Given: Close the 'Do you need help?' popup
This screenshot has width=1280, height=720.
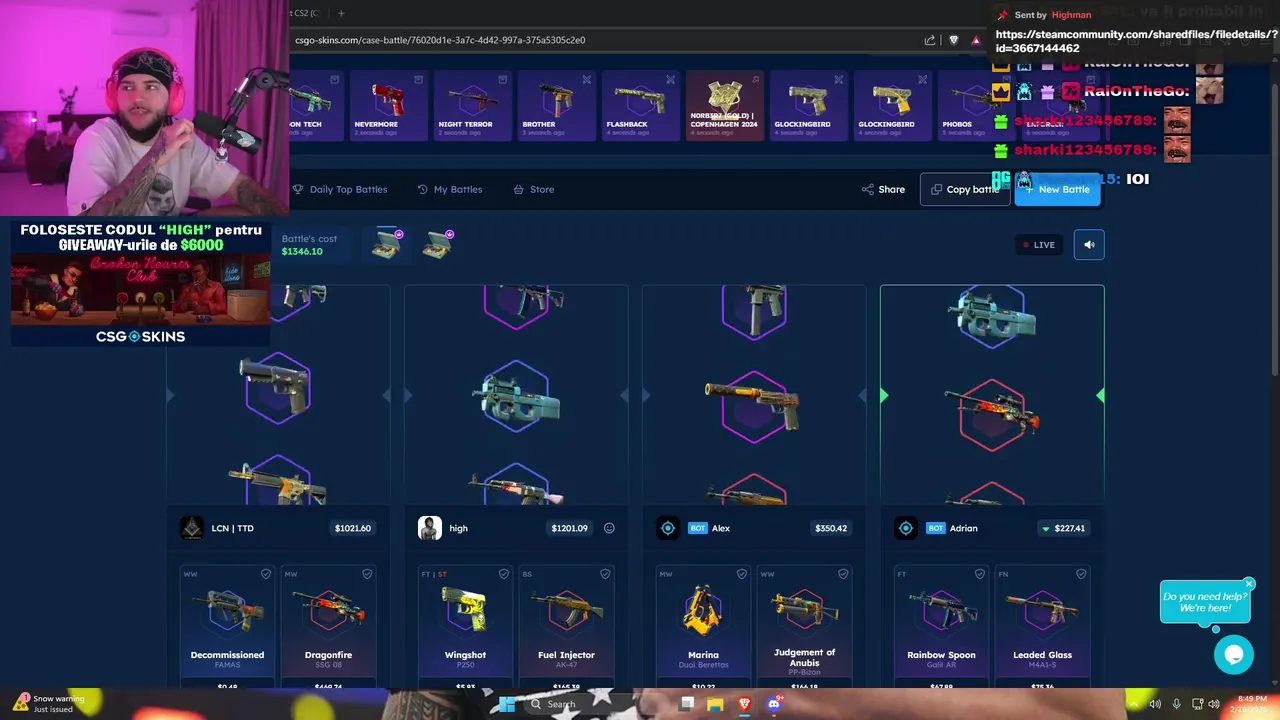Looking at the screenshot, I should pyautogui.click(x=1249, y=584).
